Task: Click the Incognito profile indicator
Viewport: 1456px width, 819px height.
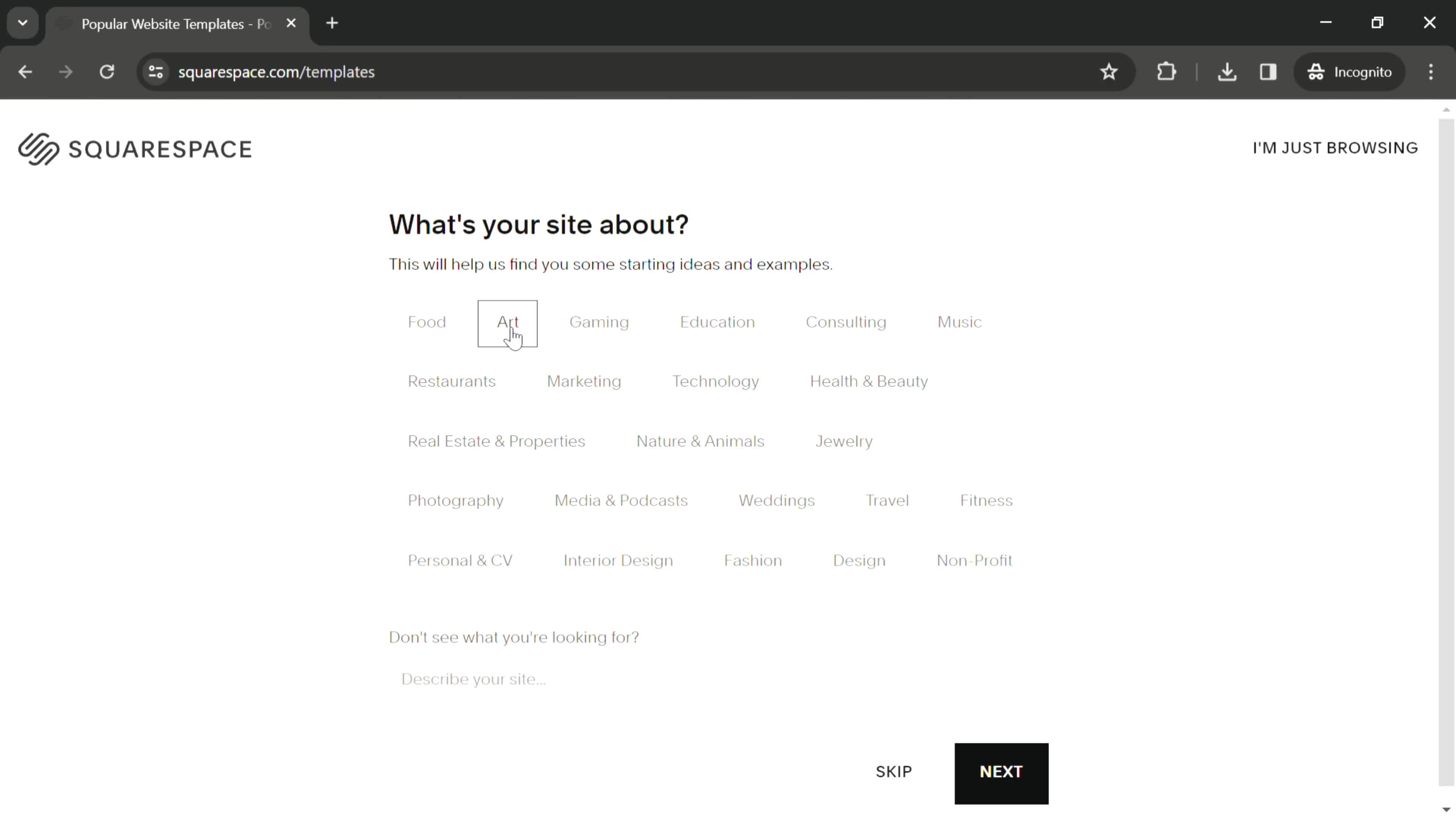Action: click(x=1349, y=72)
